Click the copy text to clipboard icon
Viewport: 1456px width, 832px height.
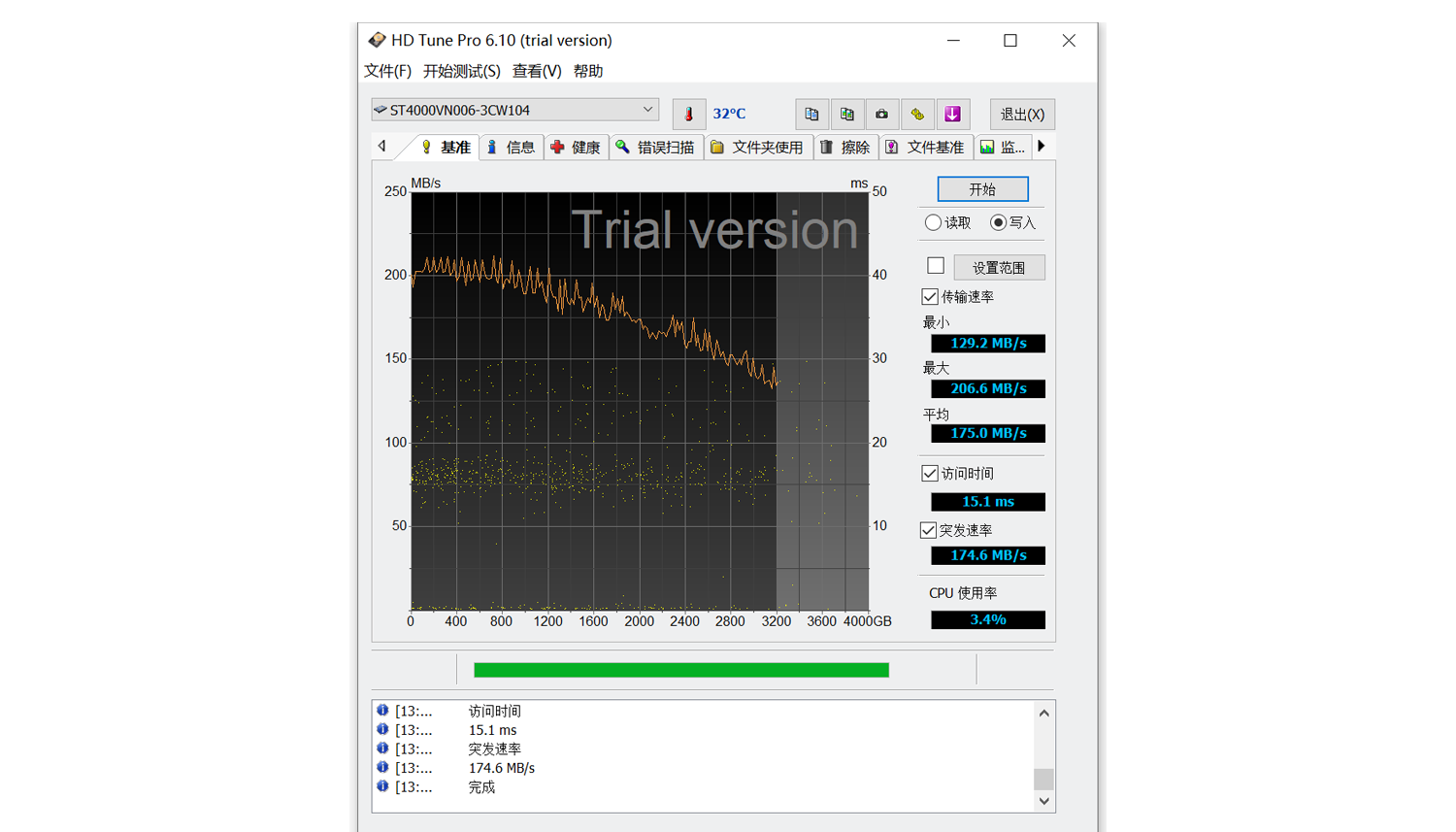(x=811, y=114)
